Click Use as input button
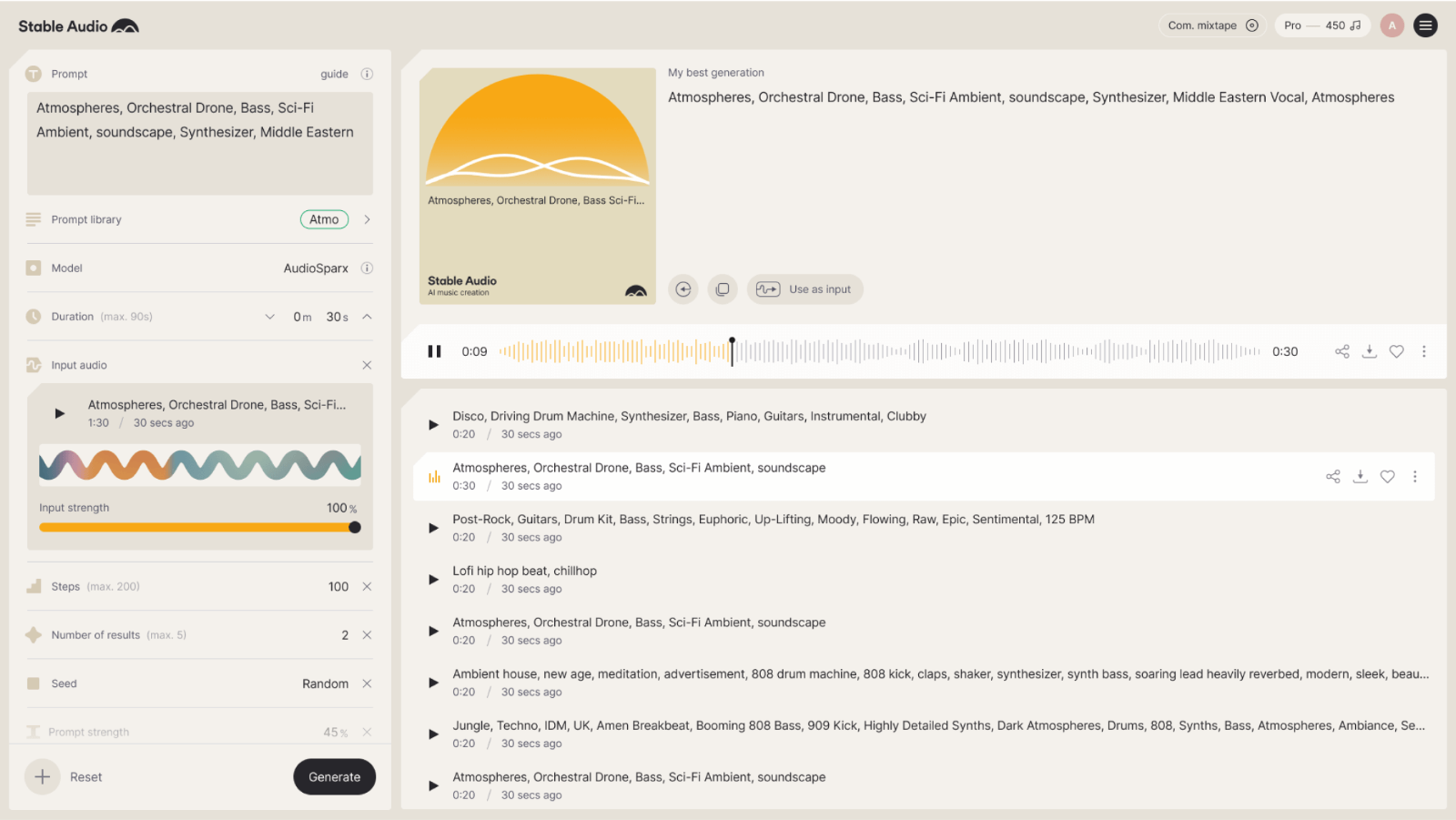 click(805, 289)
